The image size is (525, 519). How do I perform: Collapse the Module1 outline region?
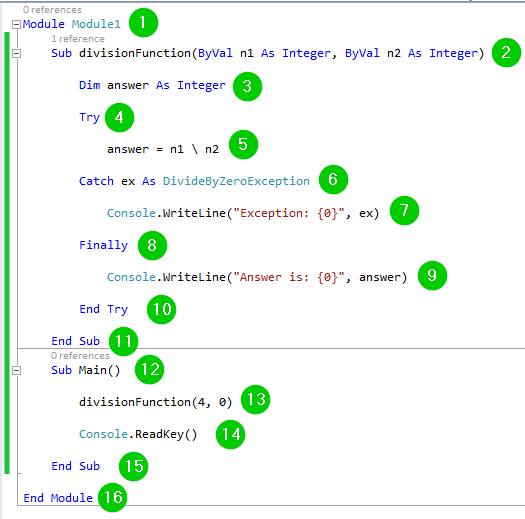(16, 24)
